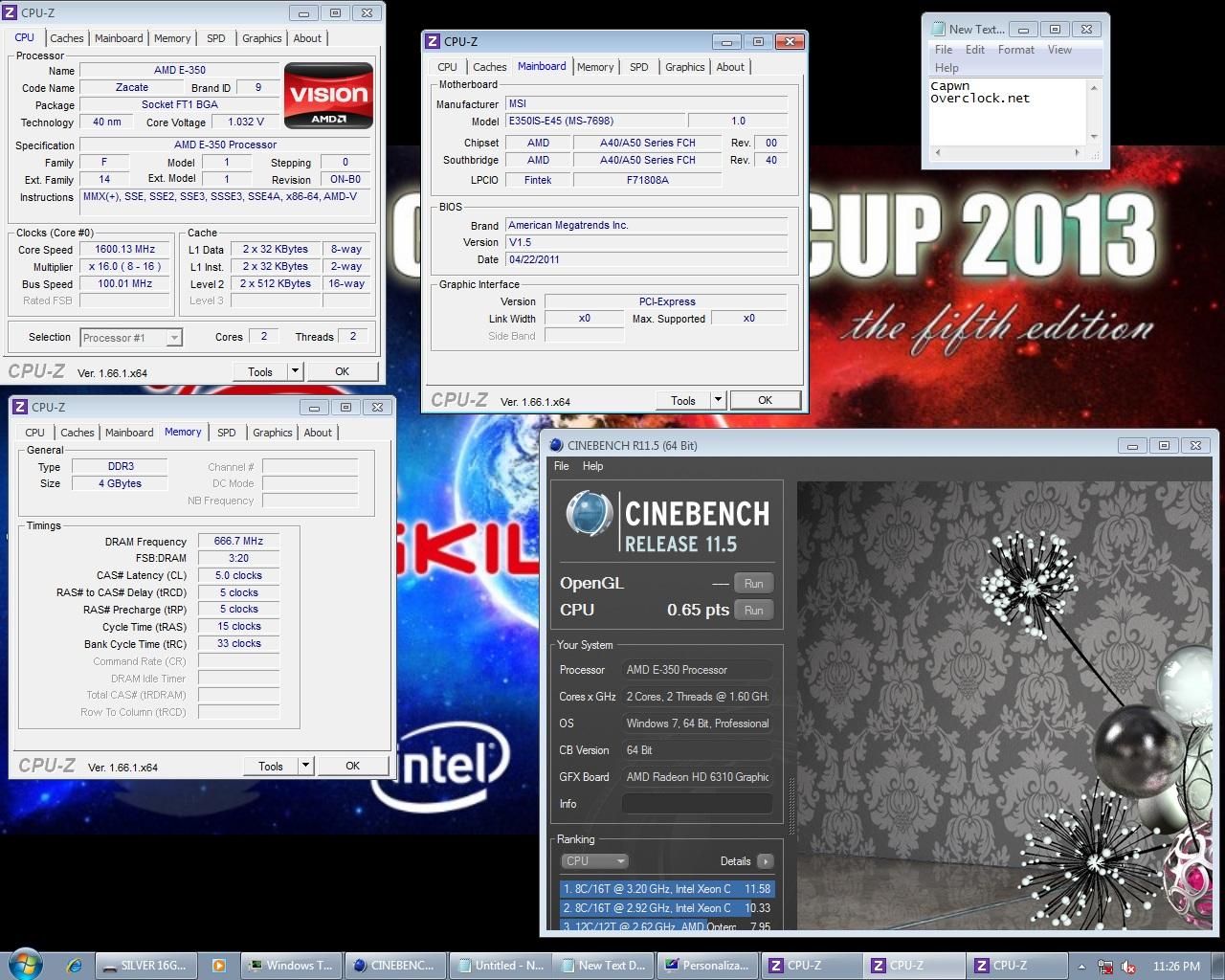Select ranking row '8C/16T @ 2.92 GHz' 10.33
This screenshot has height=980, width=1225.
tap(666, 908)
